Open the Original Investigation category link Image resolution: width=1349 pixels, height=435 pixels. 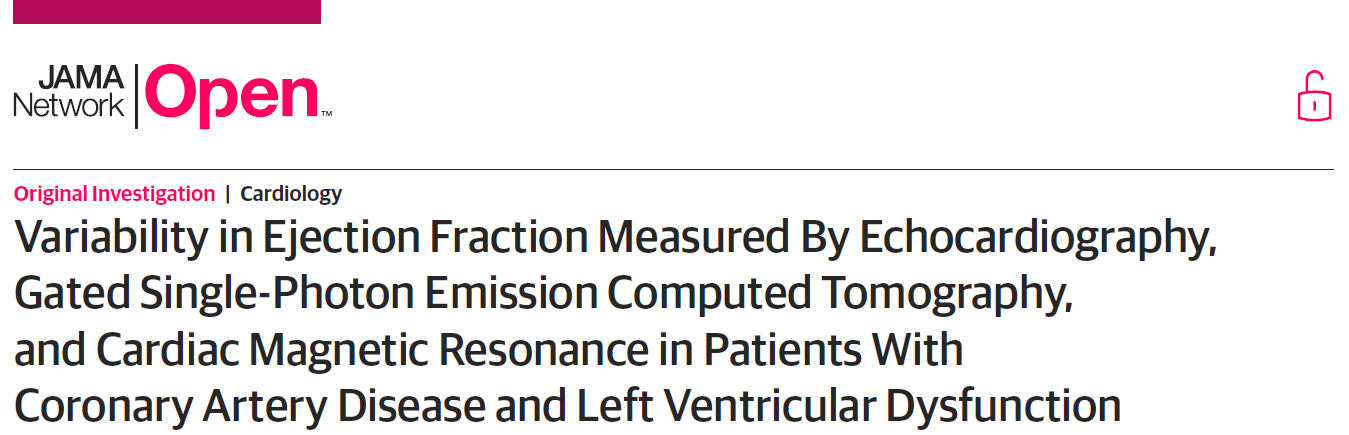point(114,194)
